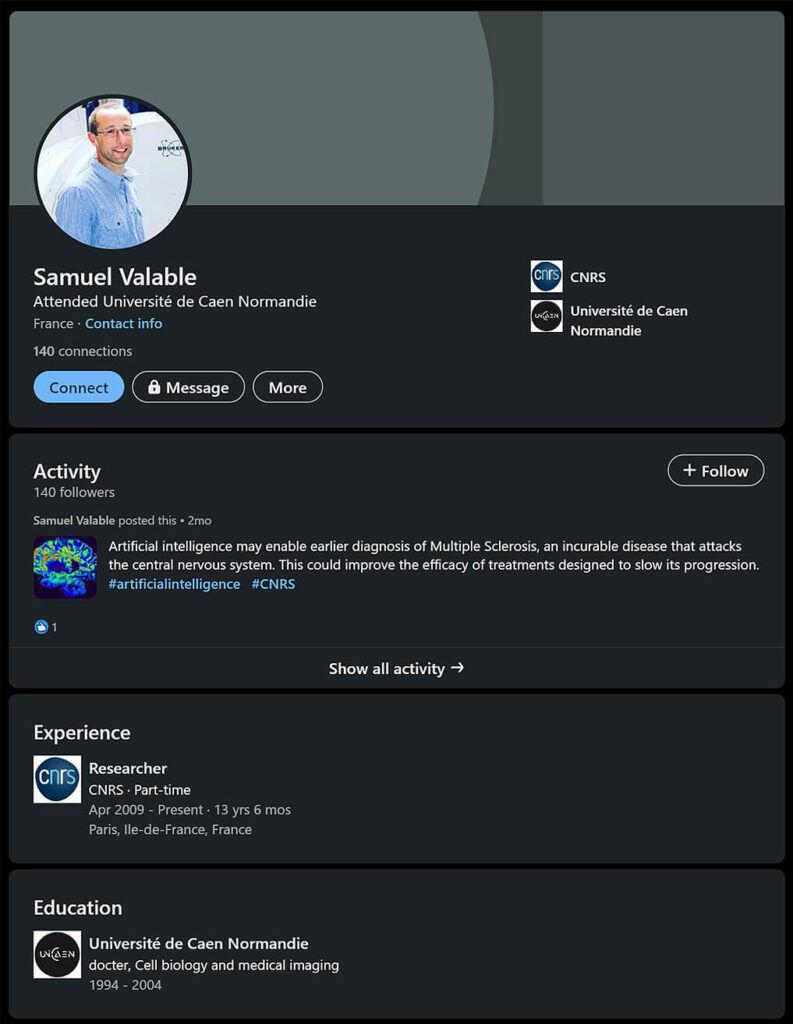
Task: Click the plus icon on Follow button
Action: tap(689, 470)
